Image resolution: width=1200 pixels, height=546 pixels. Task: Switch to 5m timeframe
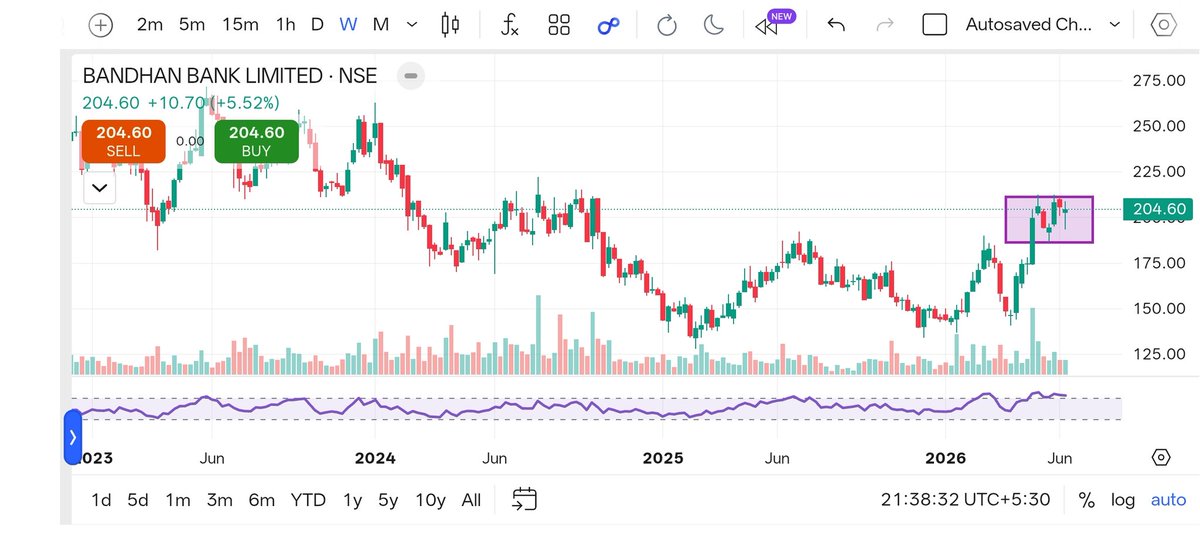coord(192,24)
